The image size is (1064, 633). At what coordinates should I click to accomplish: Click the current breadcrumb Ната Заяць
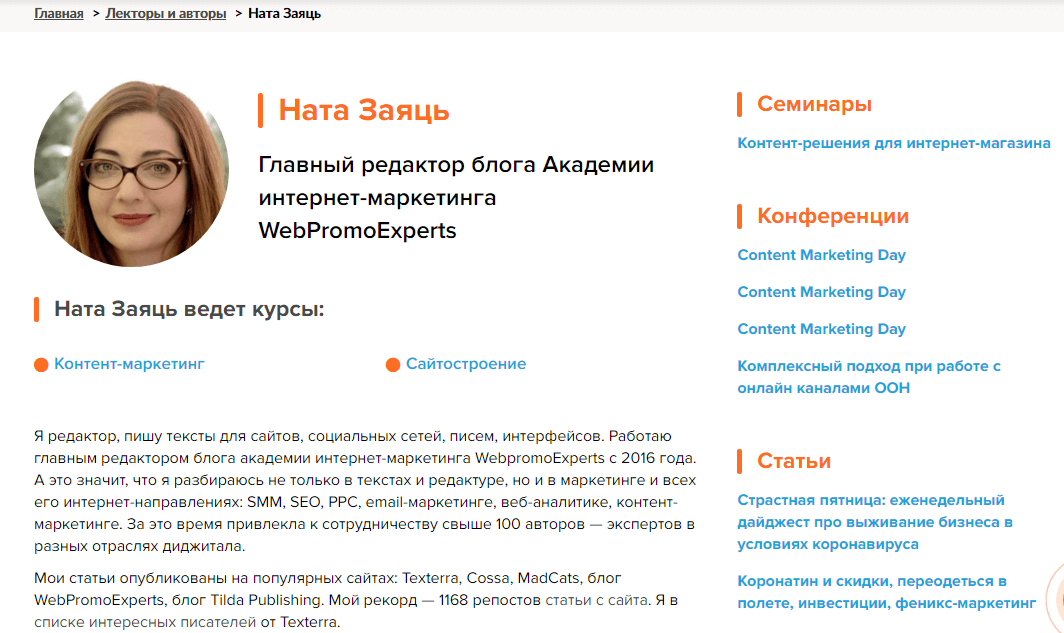coord(284,14)
